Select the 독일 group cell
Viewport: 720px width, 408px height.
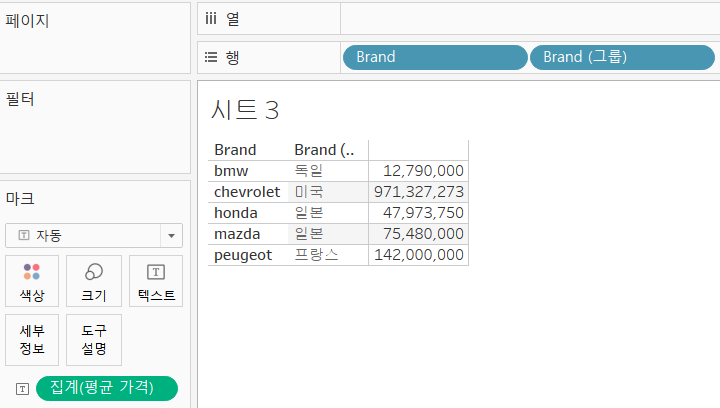coord(309,171)
